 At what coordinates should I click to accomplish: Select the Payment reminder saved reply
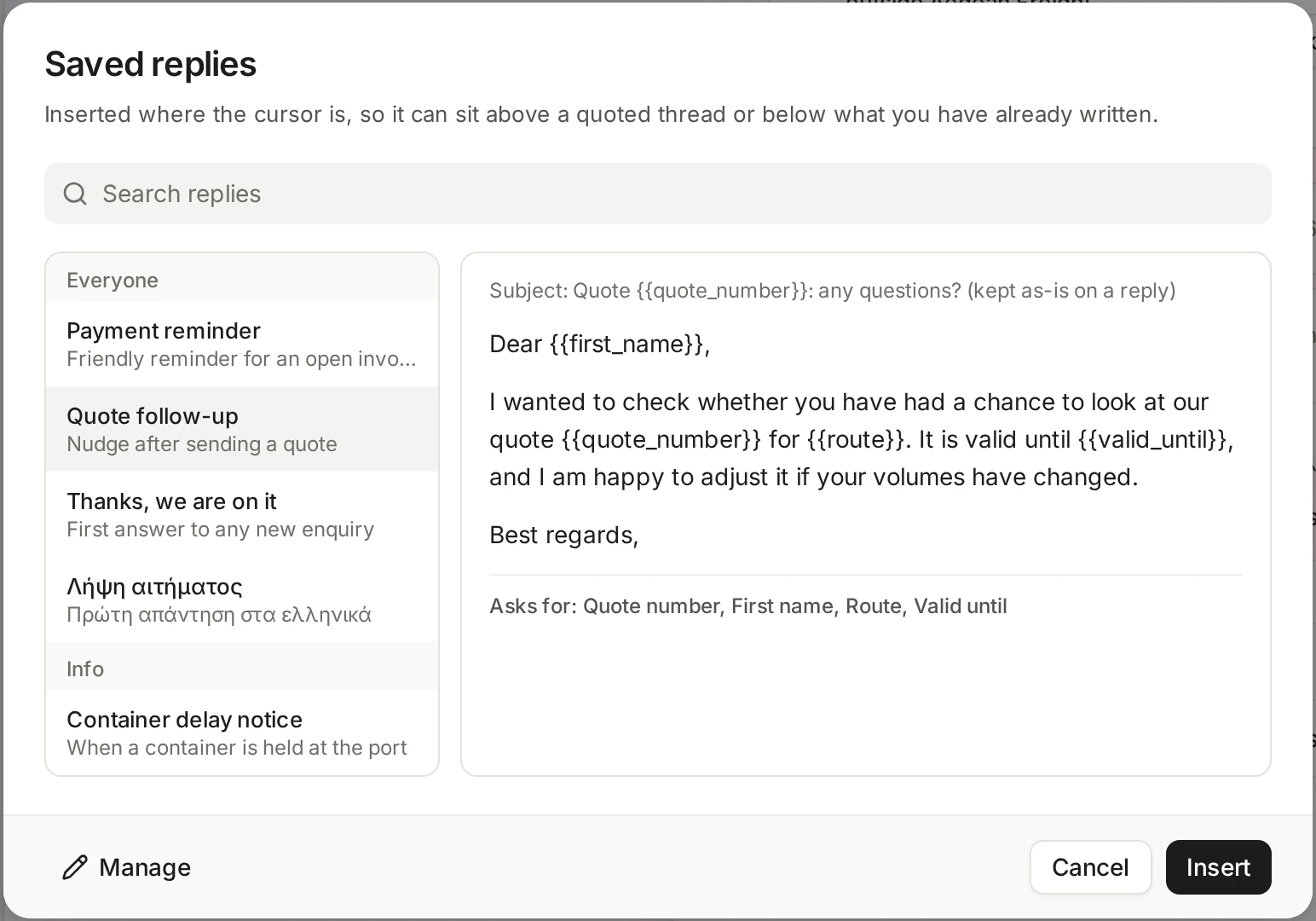click(242, 344)
